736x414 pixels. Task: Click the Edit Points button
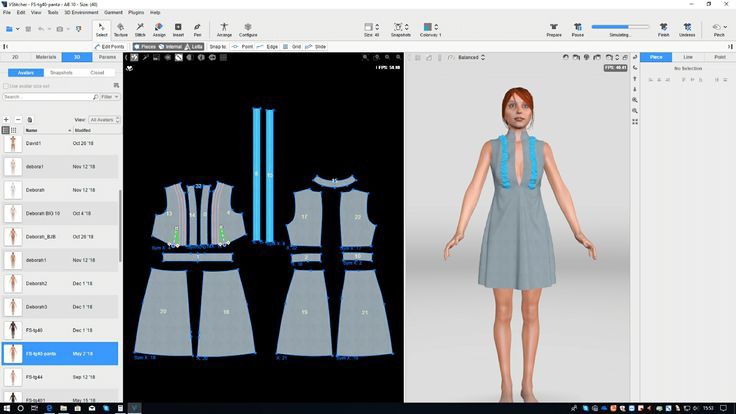(x=109, y=46)
